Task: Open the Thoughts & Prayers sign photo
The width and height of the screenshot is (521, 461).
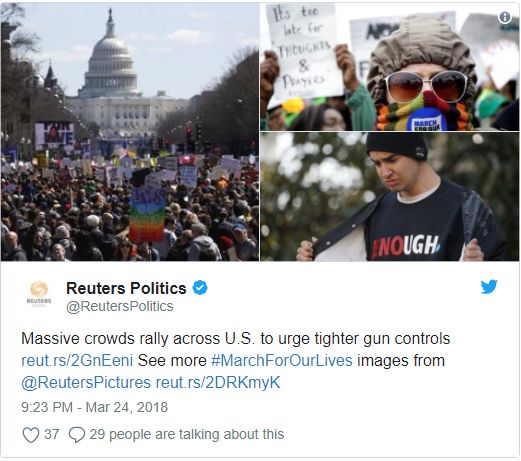Action: [x=389, y=67]
